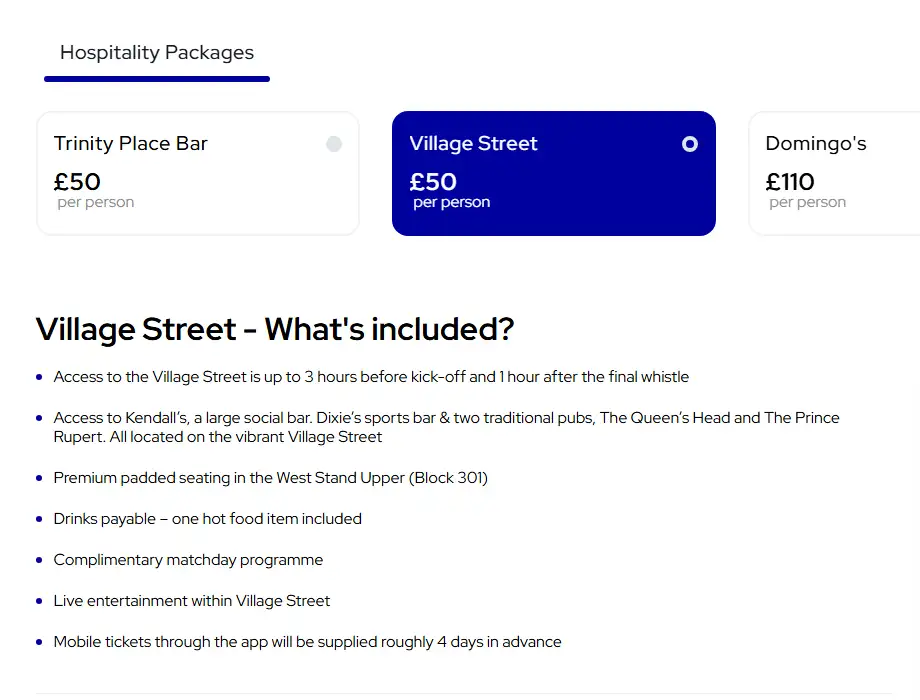Click the Trinity Place Bar £50 price
Screen dimensions: 920x700
click(77, 182)
